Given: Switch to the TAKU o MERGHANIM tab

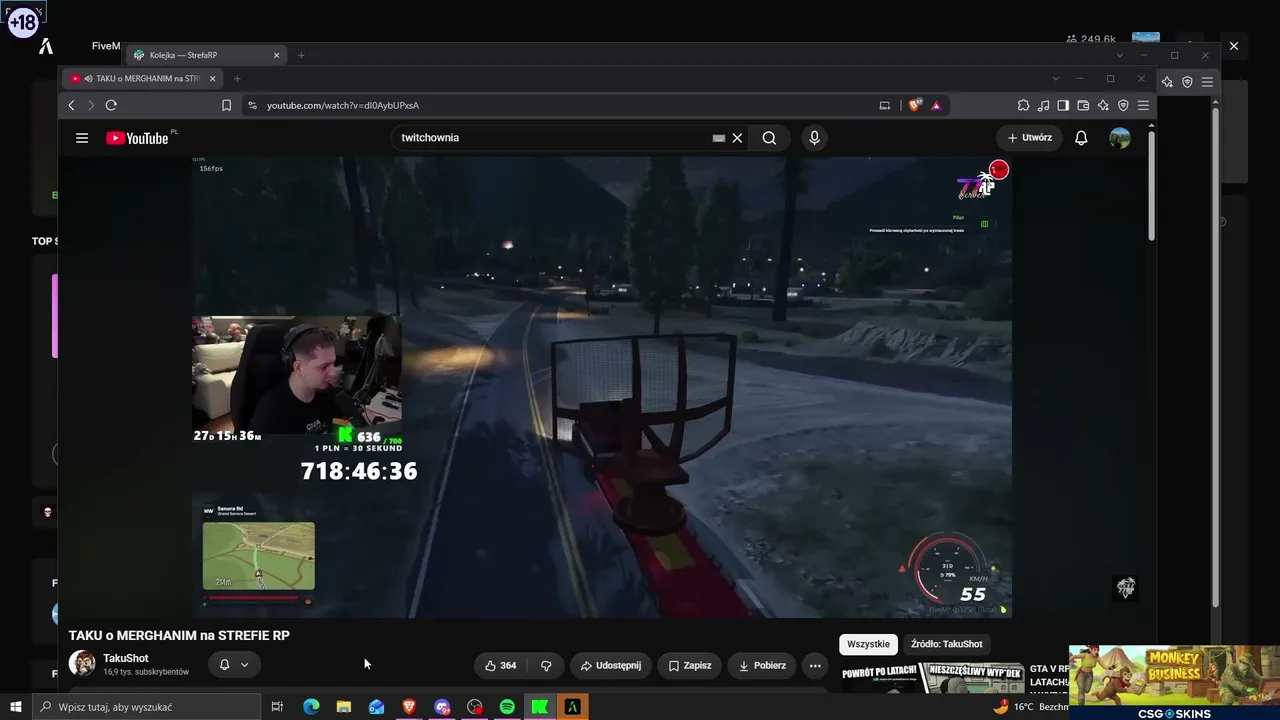Looking at the screenshot, I should pyautogui.click(x=142, y=79).
